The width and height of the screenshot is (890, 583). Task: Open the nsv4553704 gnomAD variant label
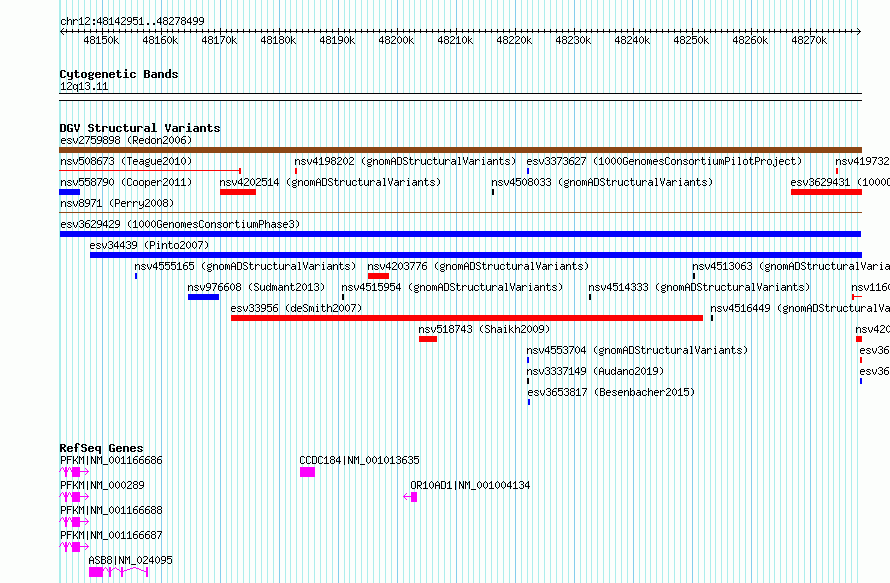637,350
